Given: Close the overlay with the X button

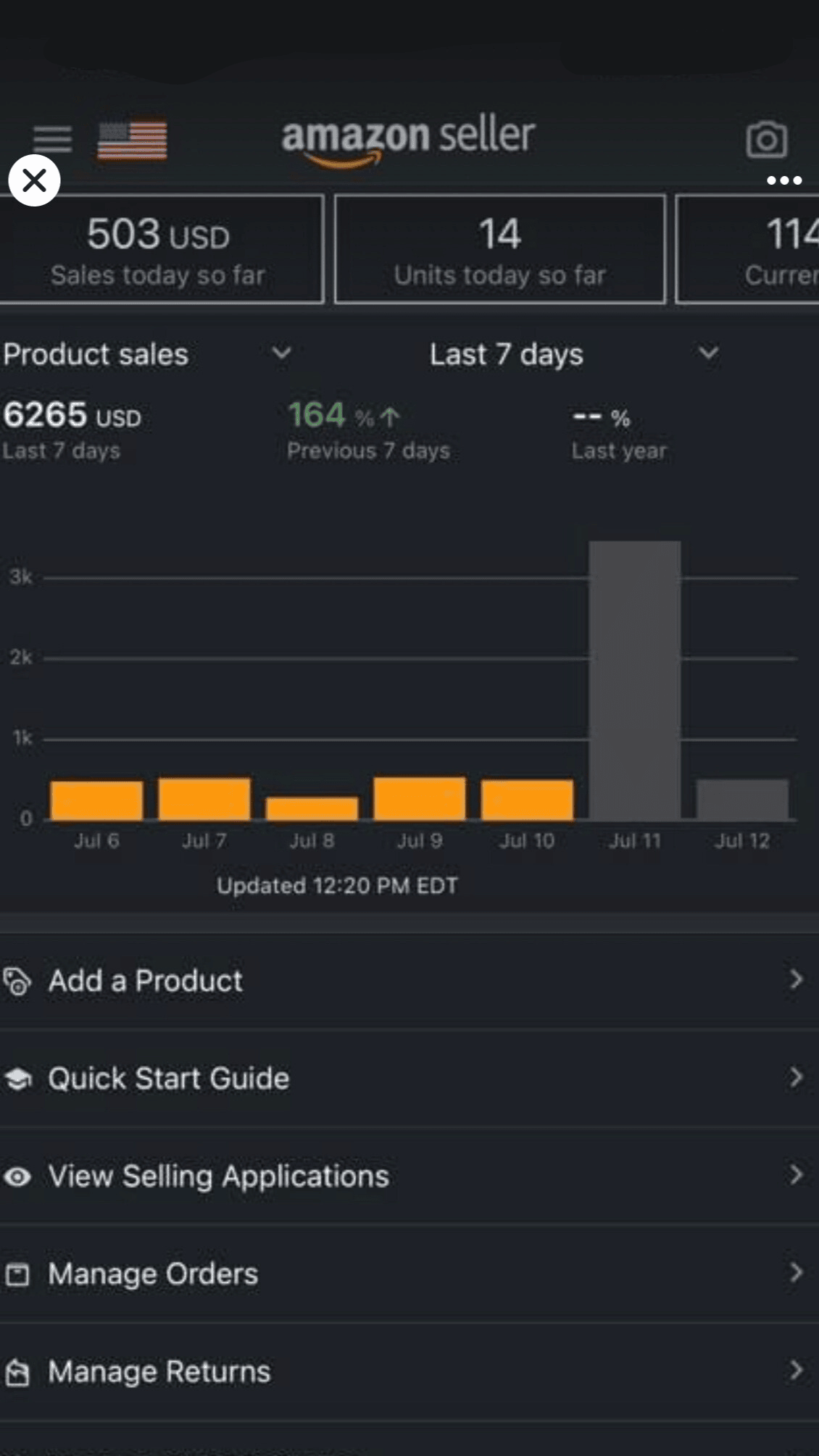Looking at the screenshot, I should pyautogui.click(x=34, y=180).
